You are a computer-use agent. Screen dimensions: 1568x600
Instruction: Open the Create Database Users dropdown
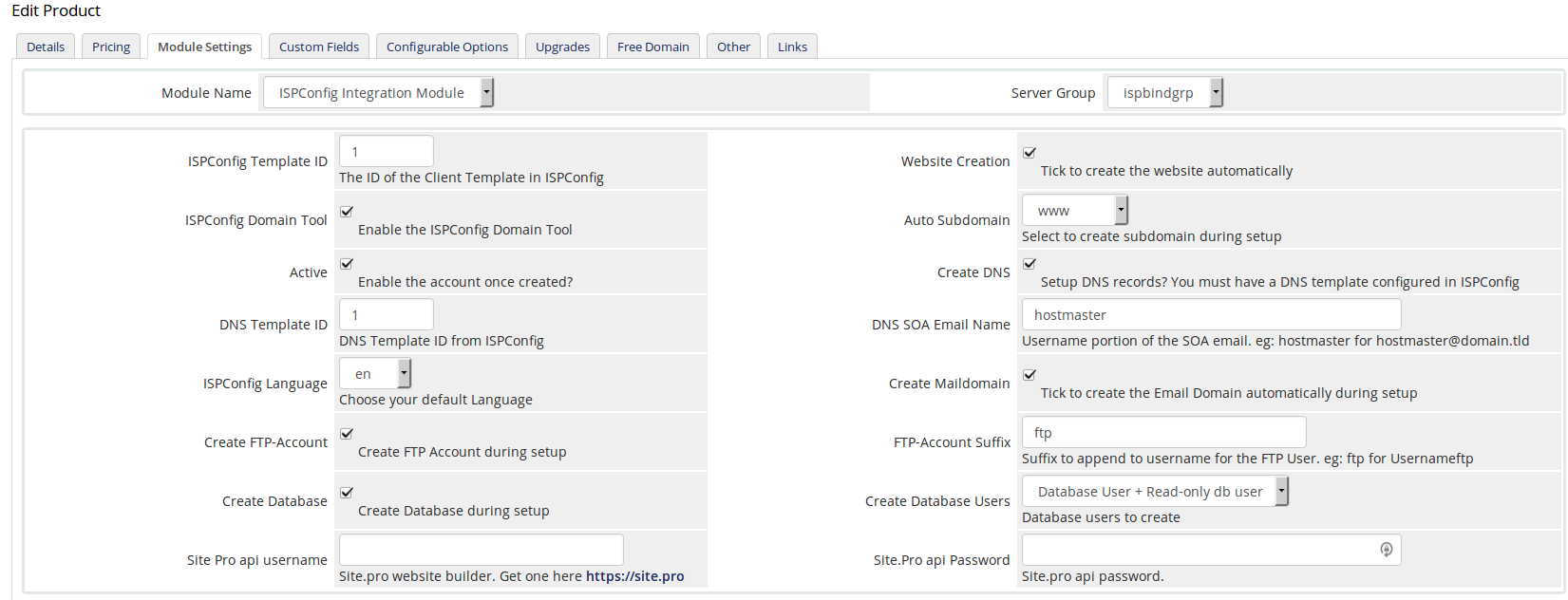coord(1155,491)
